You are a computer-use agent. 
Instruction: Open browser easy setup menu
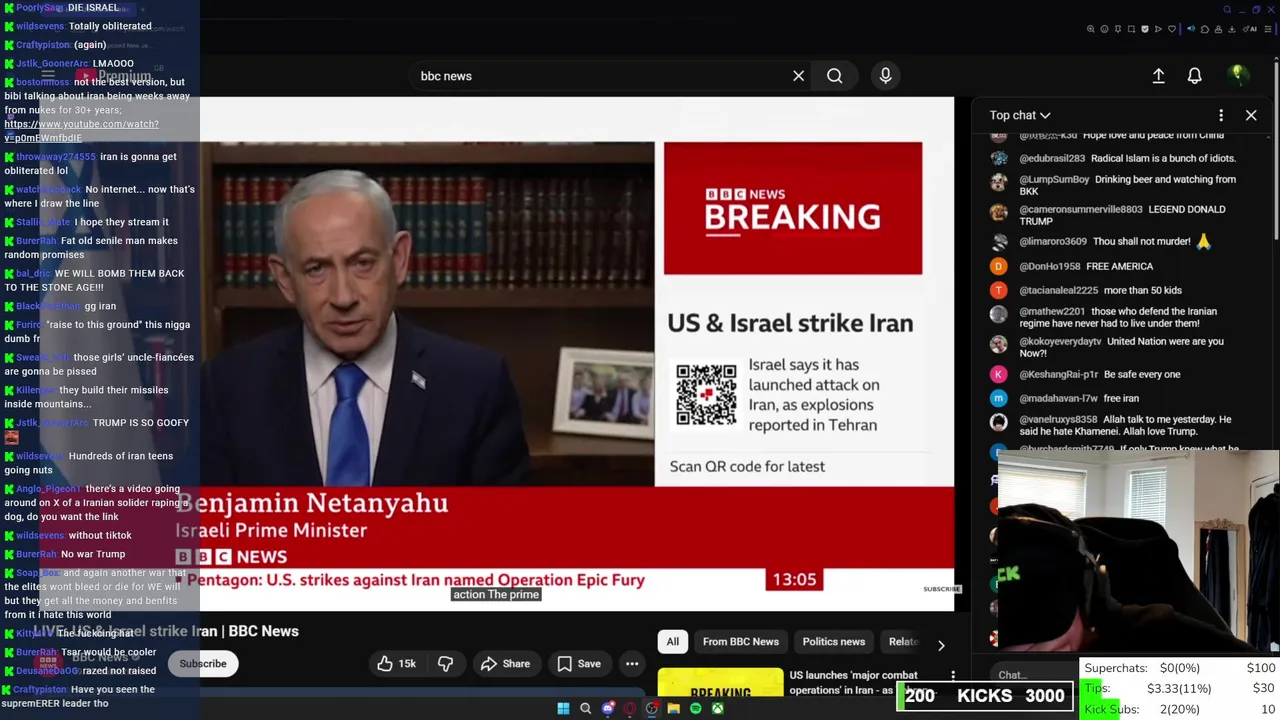(1268, 29)
